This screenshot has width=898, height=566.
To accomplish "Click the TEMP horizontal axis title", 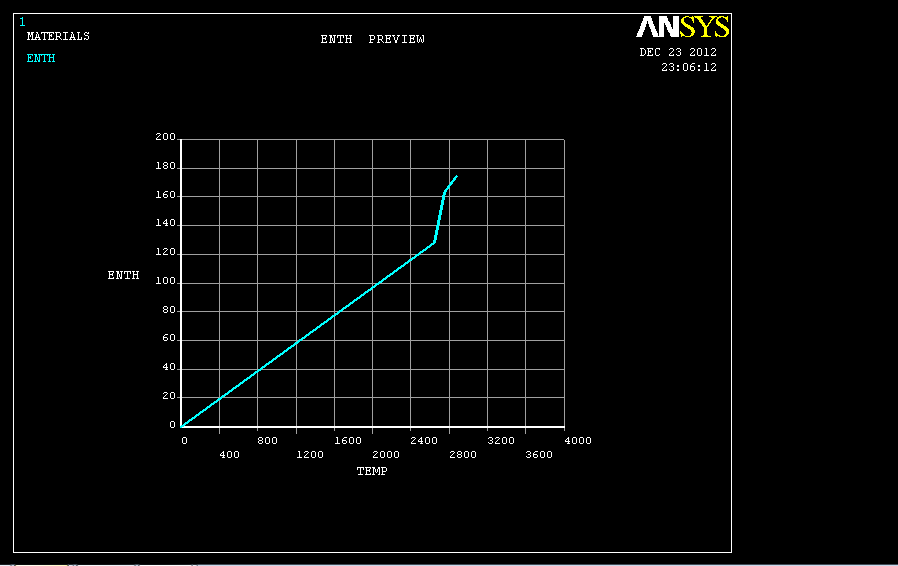I will coord(372,471).
